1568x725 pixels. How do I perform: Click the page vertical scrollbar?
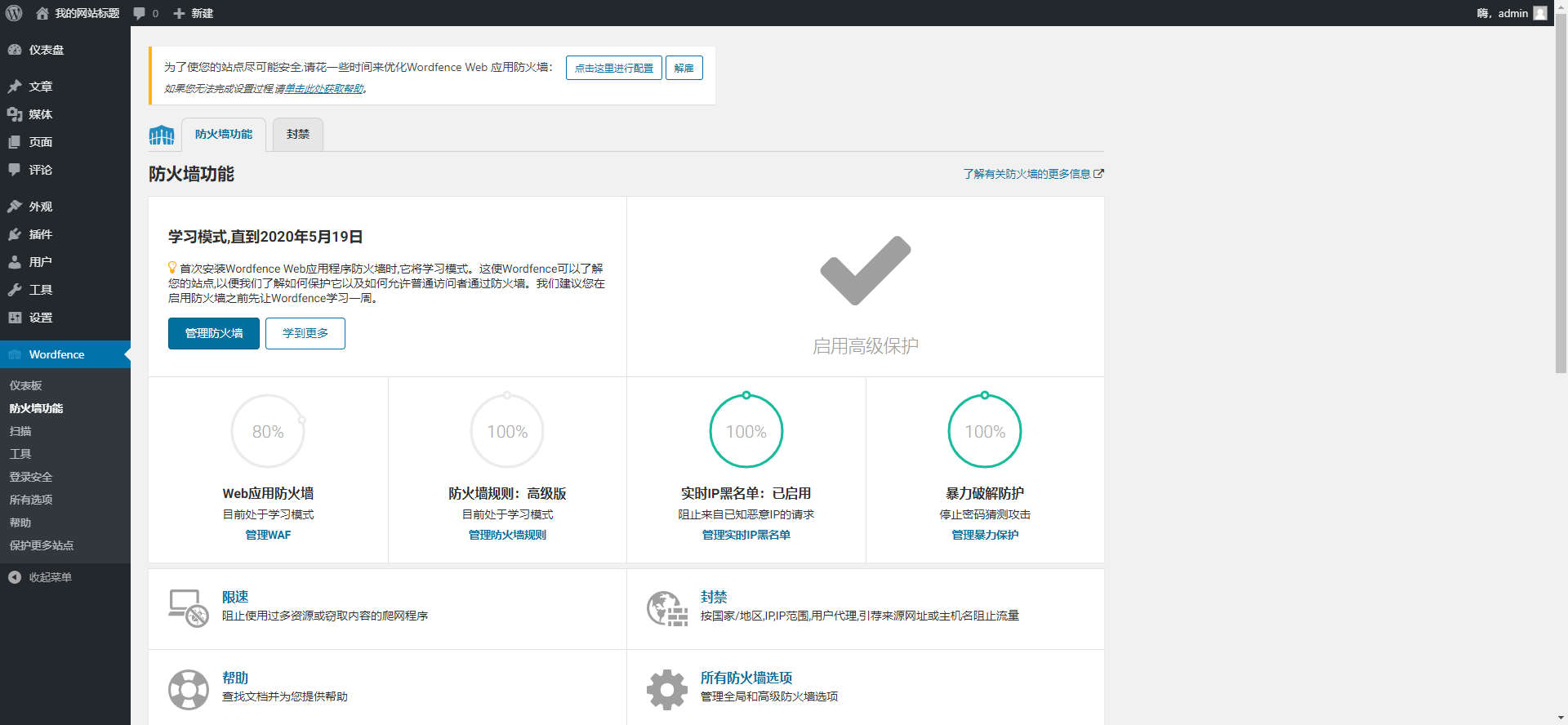1561,193
